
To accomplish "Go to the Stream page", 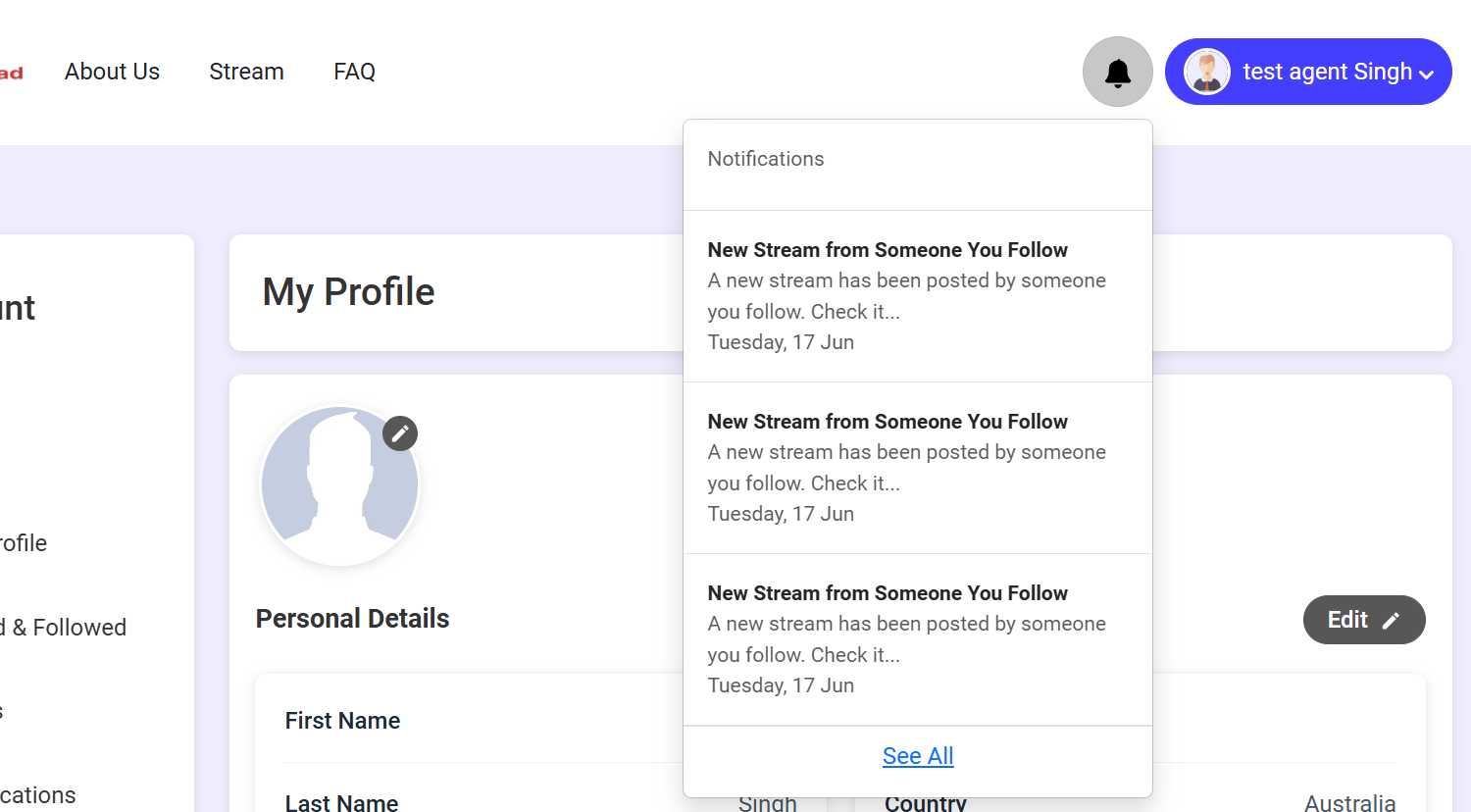I will tap(246, 72).
